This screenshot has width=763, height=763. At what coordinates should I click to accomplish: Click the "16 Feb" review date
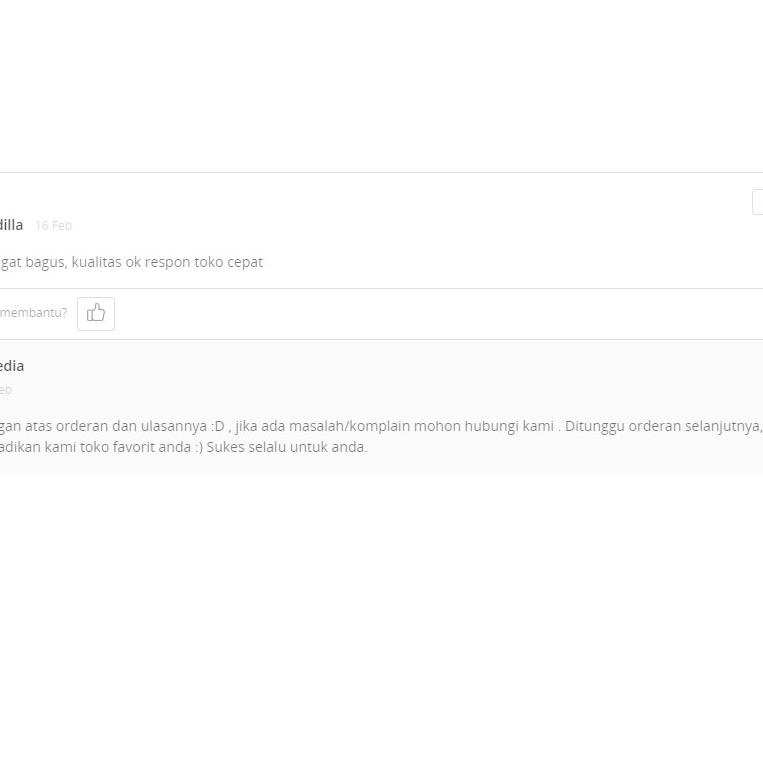pyautogui.click(x=54, y=226)
